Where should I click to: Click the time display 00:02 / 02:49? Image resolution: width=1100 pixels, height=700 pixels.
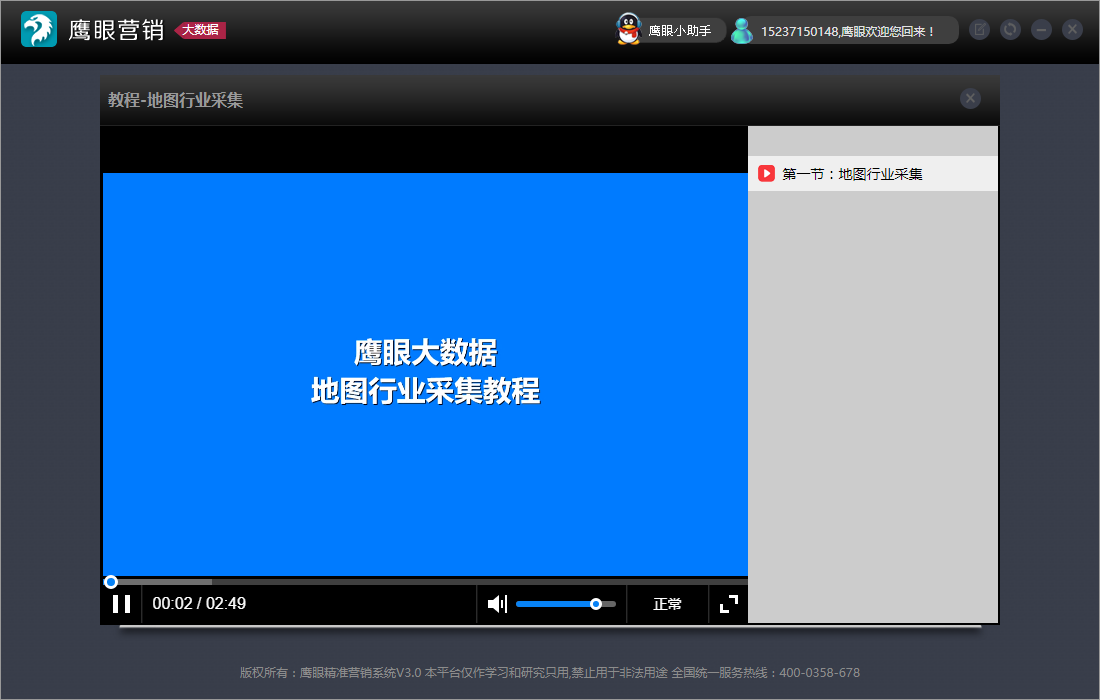pyautogui.click(x=199, y=603)
